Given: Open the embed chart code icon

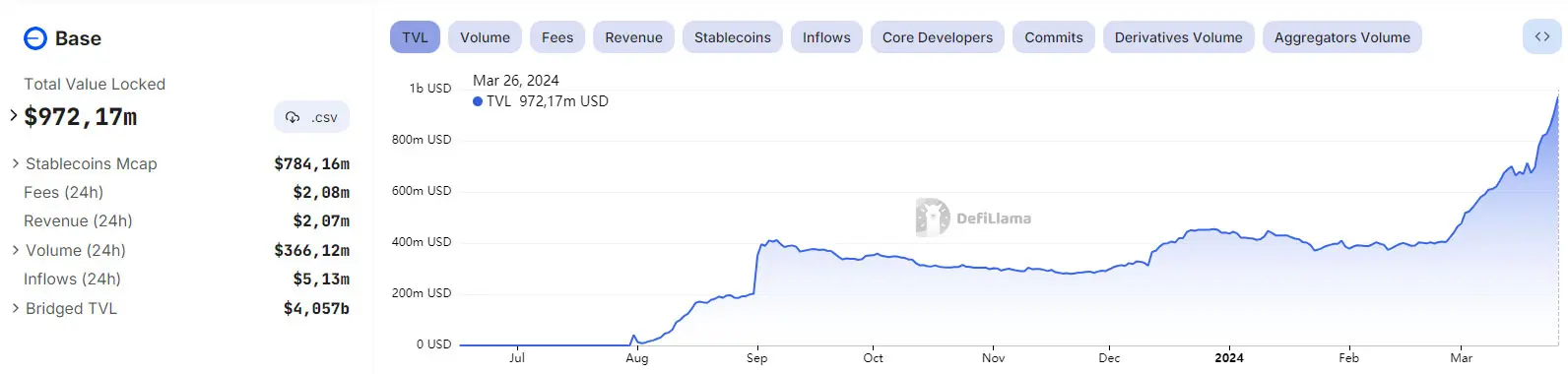Looking at the screenshot, I should point(1542,37).
